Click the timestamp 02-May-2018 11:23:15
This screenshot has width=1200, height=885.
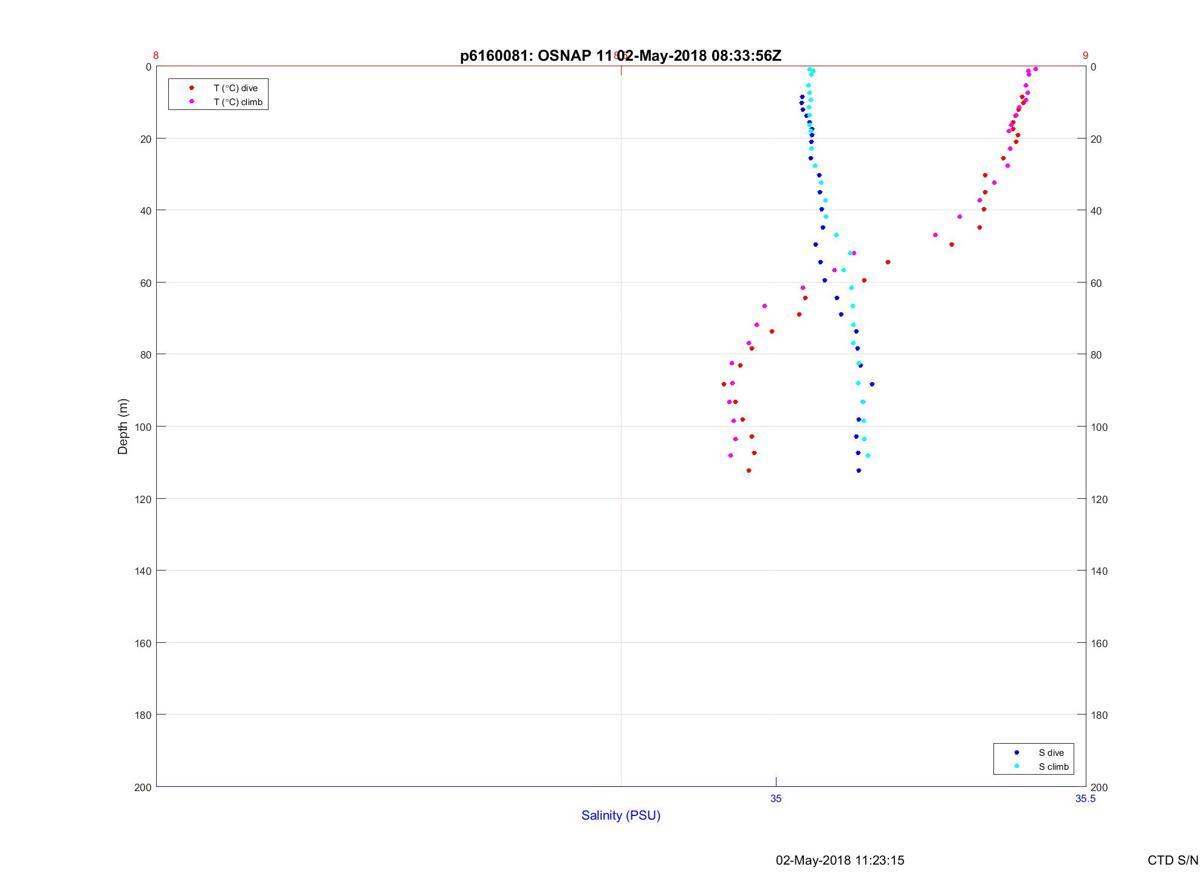(x=840, y=860)
